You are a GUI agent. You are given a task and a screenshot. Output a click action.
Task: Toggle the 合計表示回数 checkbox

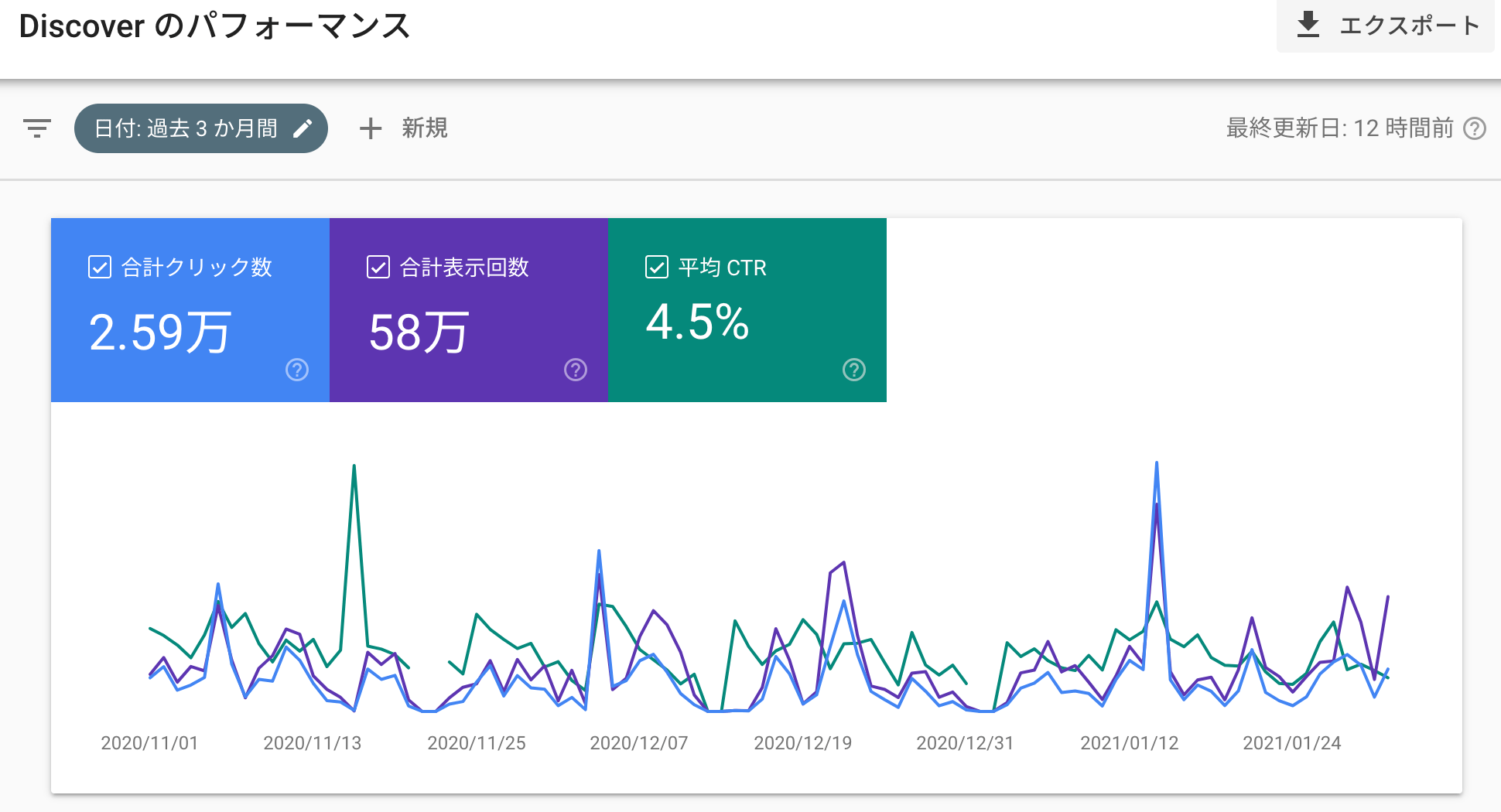click(x=378, y=268)
